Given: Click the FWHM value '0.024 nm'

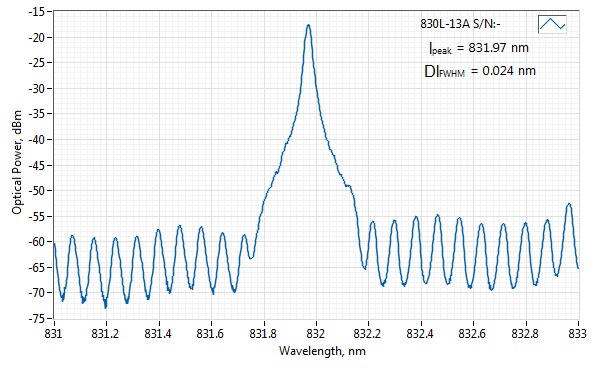Looking at the screenshot, I should tap(509, 71).
